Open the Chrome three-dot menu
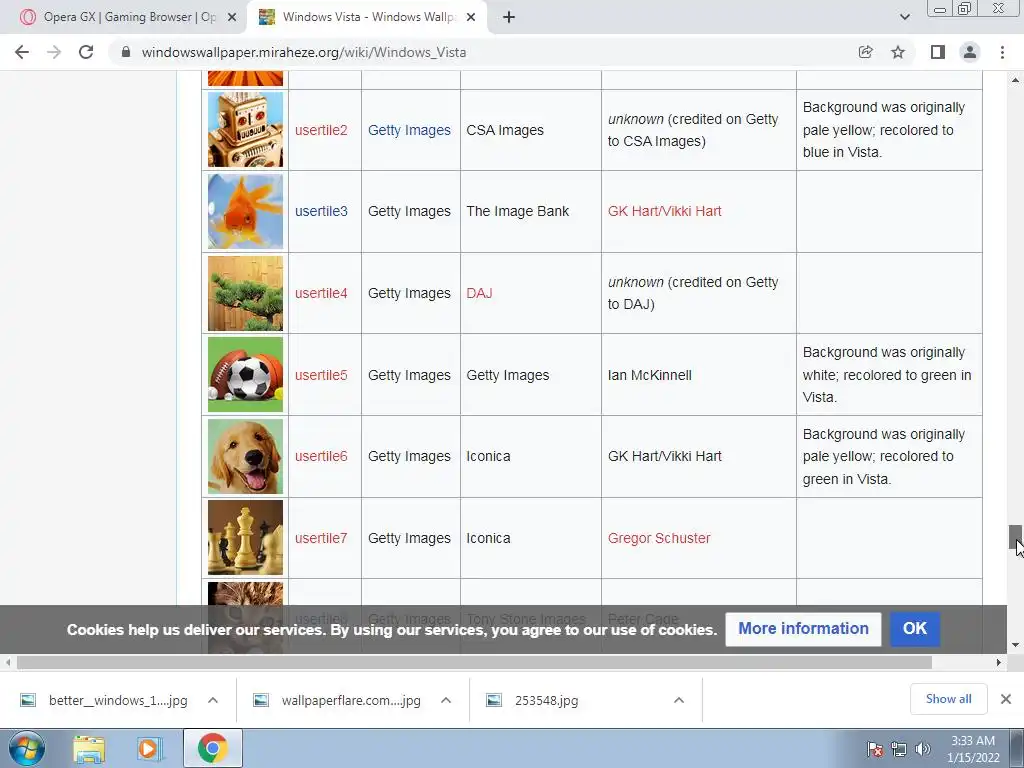This screenshot has width=1024, height=768. tap(1002, 52)
